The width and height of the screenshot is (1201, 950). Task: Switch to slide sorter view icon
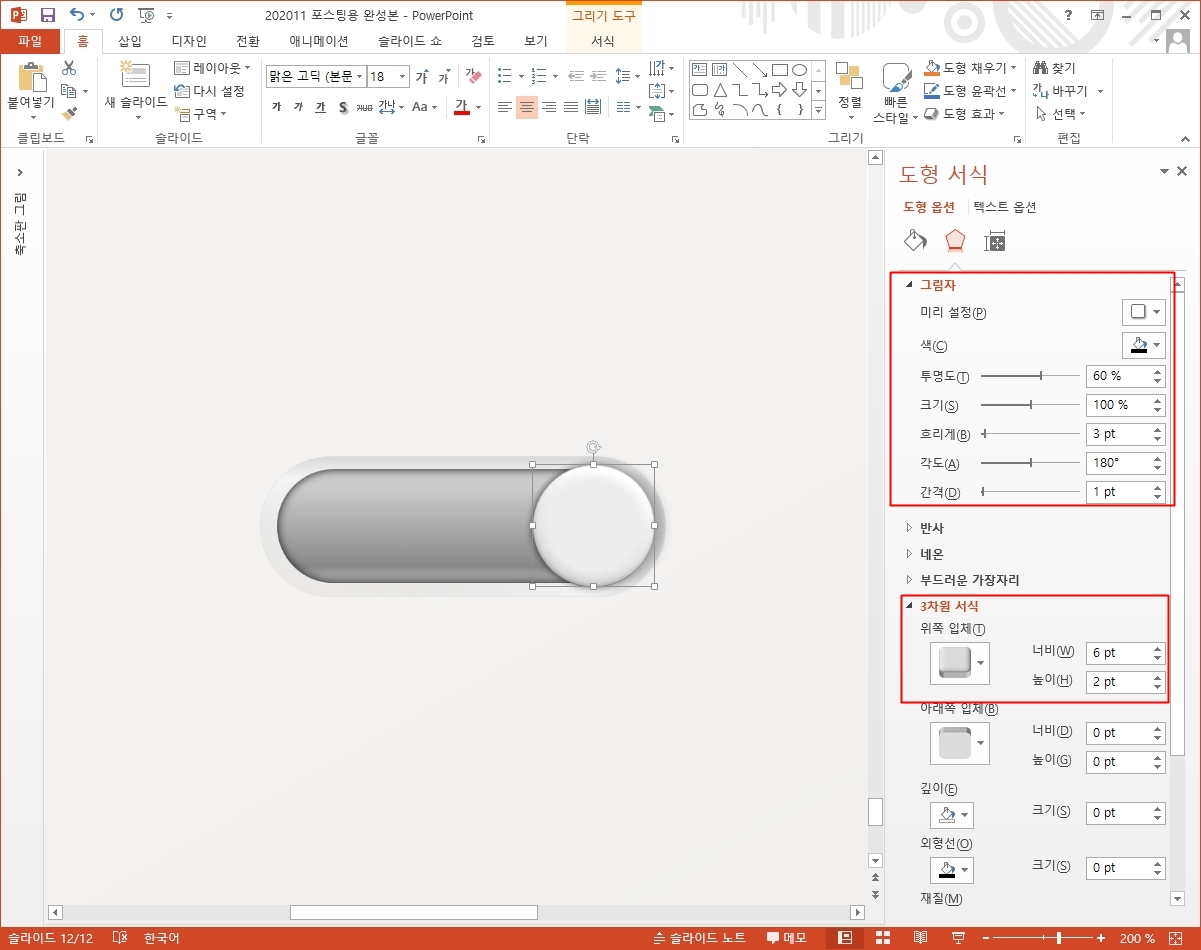pos(883,938)
